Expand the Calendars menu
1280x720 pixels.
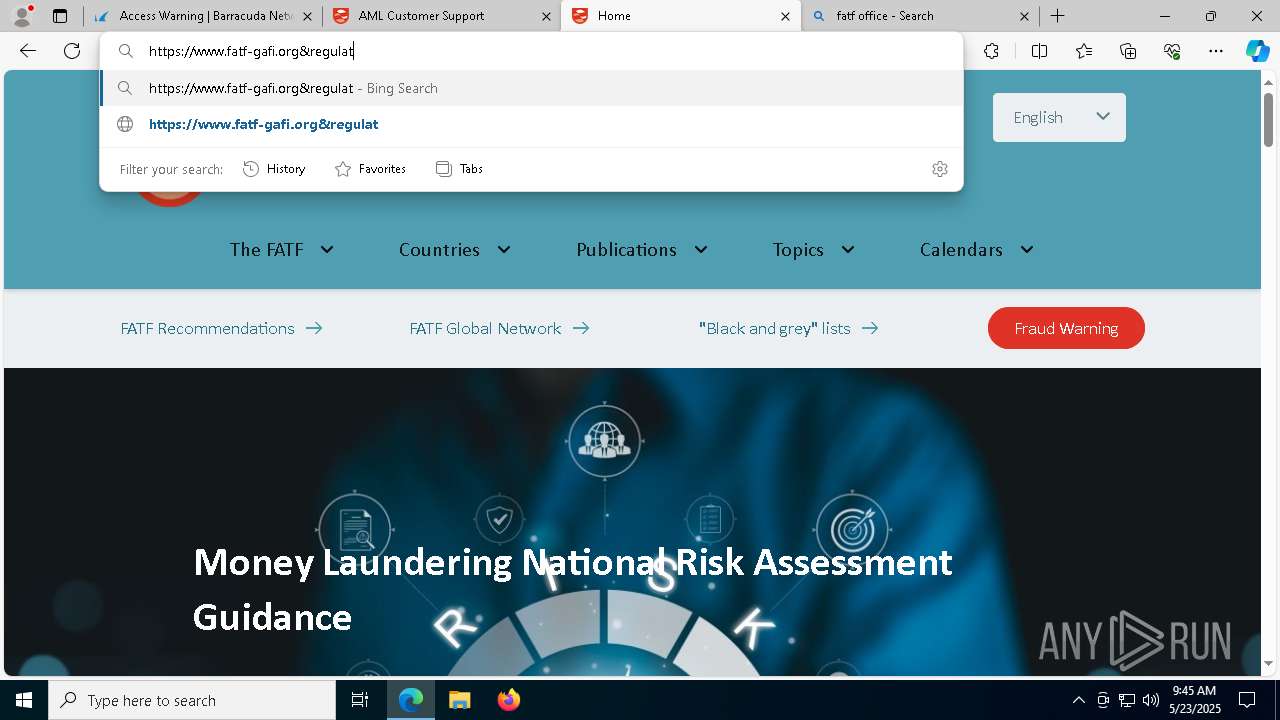(x=977, y=250)
